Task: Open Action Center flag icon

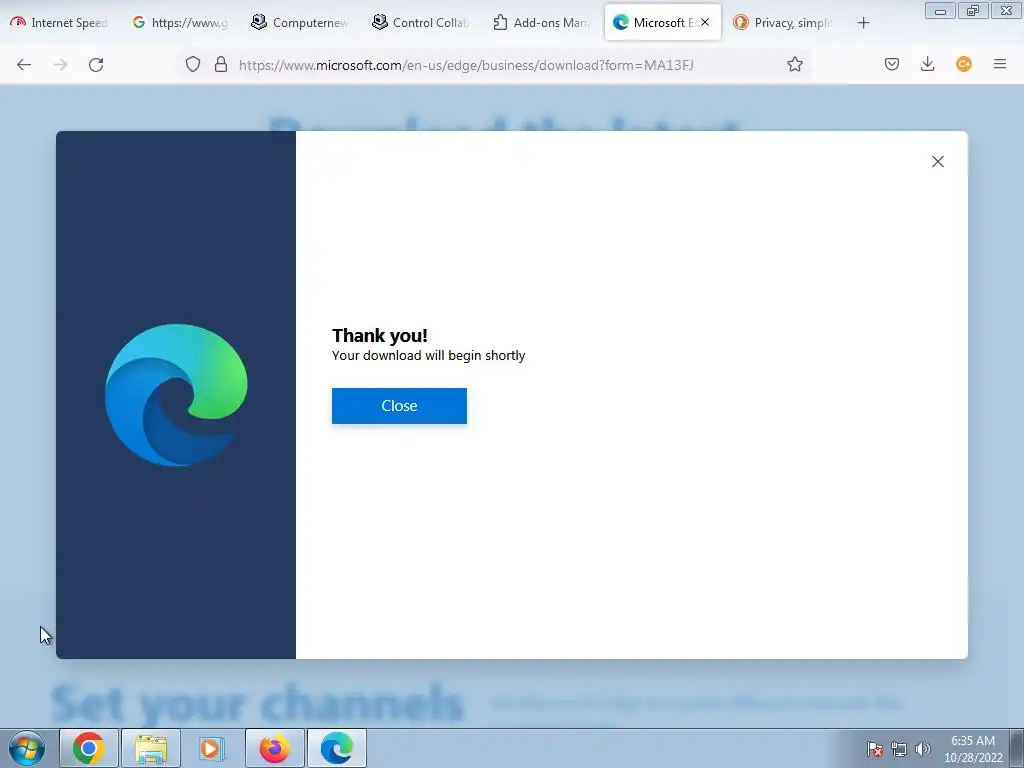Action: pyautogui.click(x=875, y=749)
